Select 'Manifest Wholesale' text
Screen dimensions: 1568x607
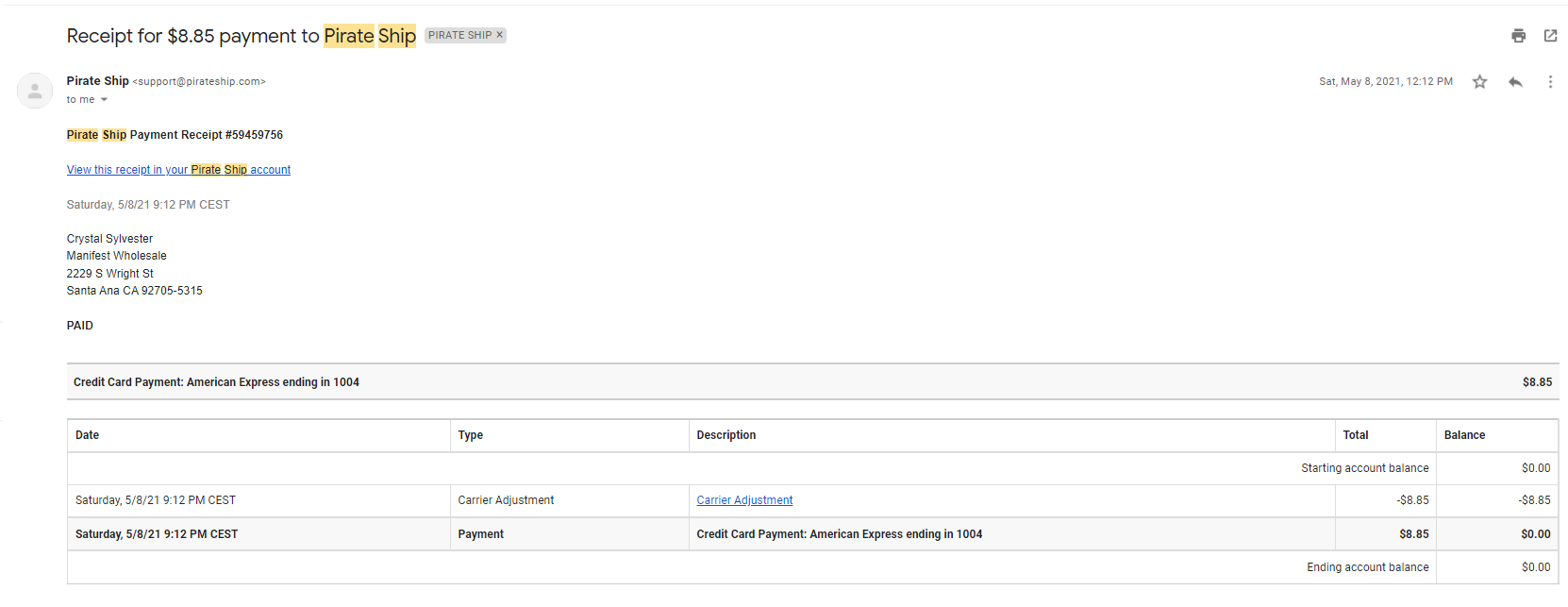tap(116, 256)
